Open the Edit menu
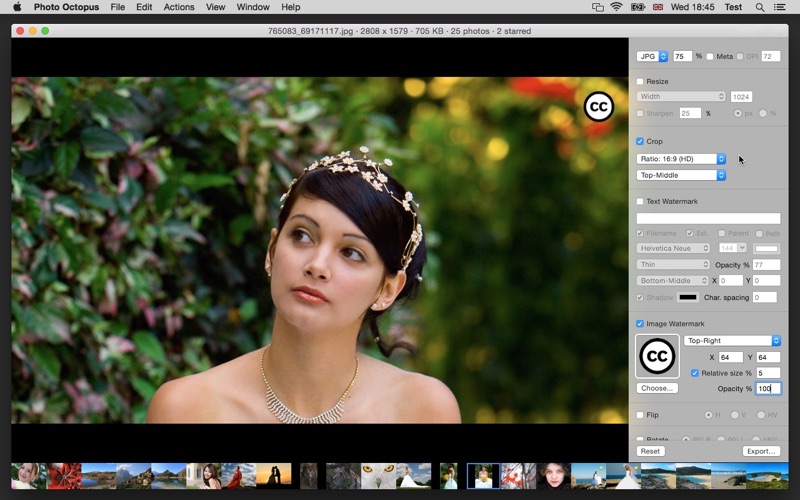Viewport: 800px width, 500px height. [144, 7]
